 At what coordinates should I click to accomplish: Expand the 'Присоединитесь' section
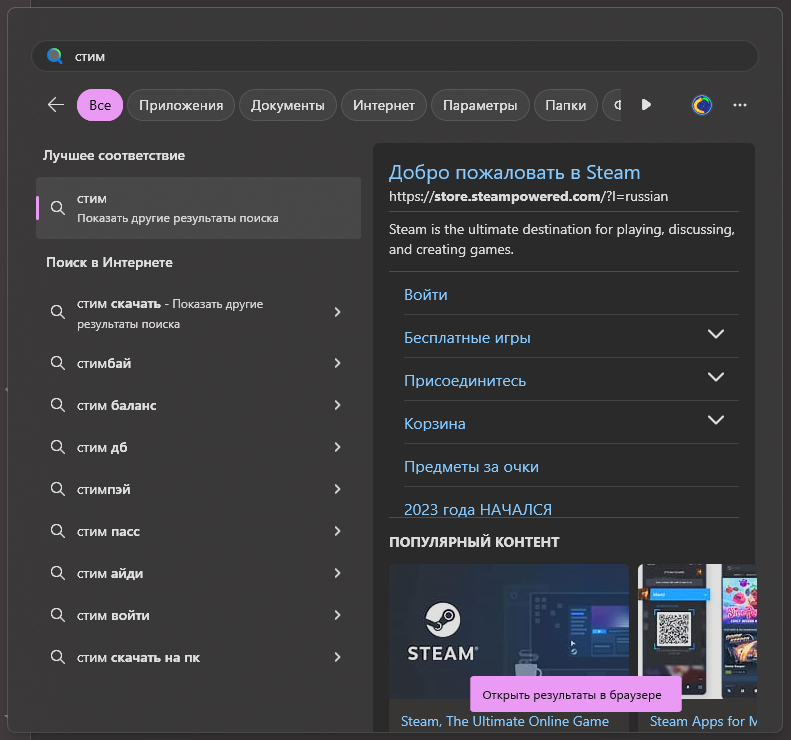tap(716, 377)
